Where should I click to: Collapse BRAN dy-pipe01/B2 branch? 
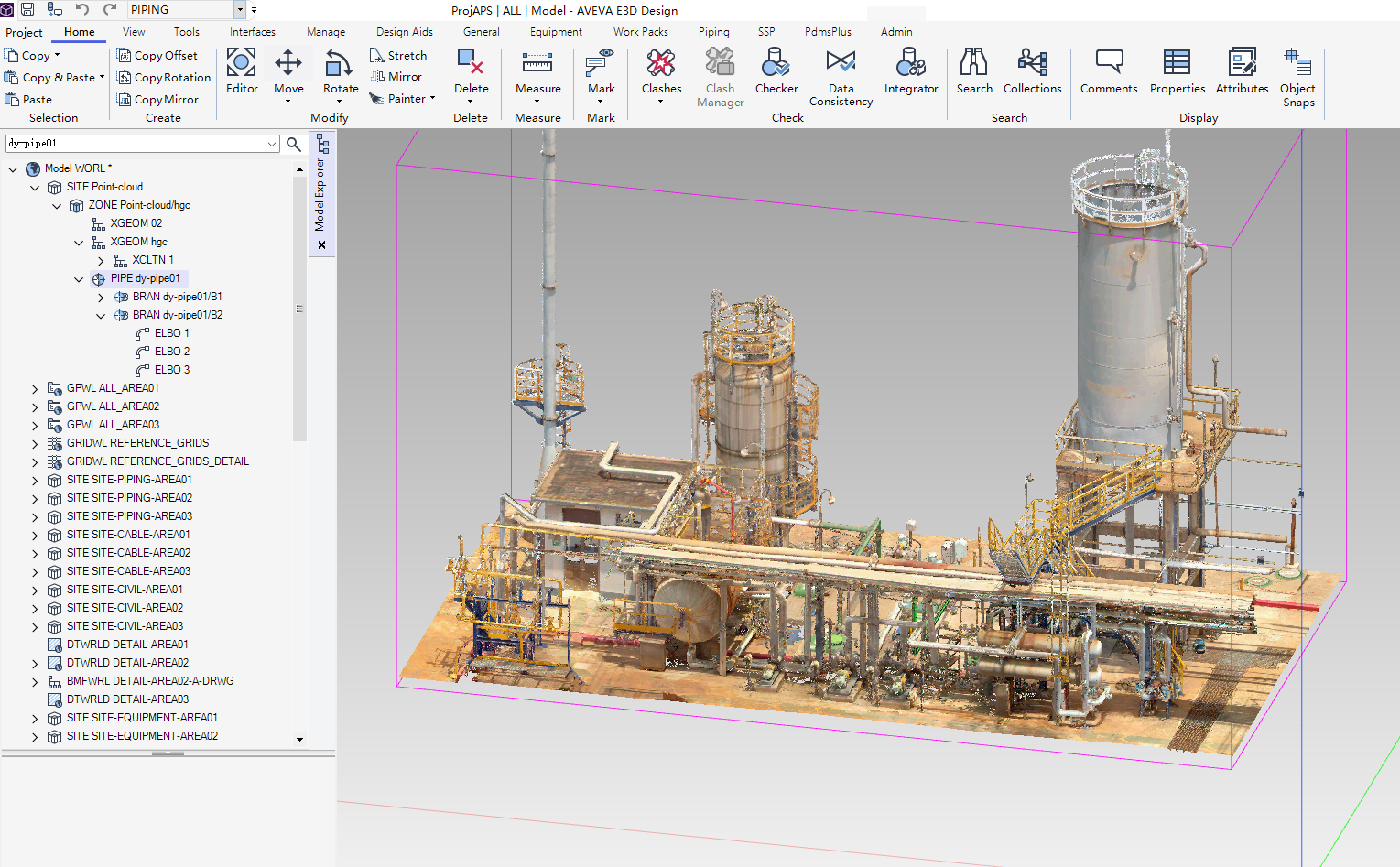pyautogui.click(x=101, y=315)
